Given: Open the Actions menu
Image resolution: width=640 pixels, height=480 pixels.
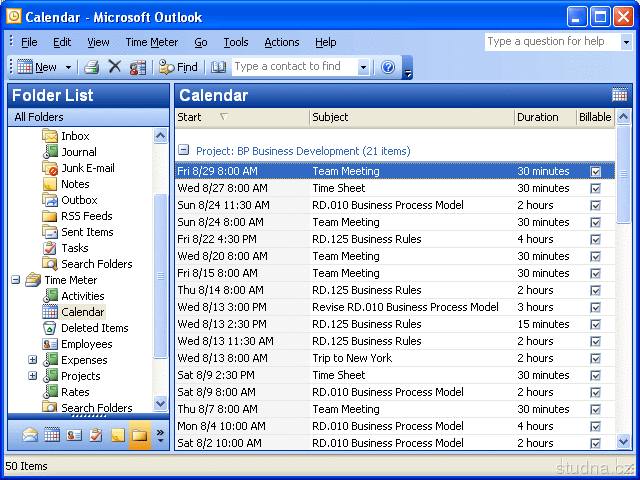Looking at the screenshot, I should 281,42.
